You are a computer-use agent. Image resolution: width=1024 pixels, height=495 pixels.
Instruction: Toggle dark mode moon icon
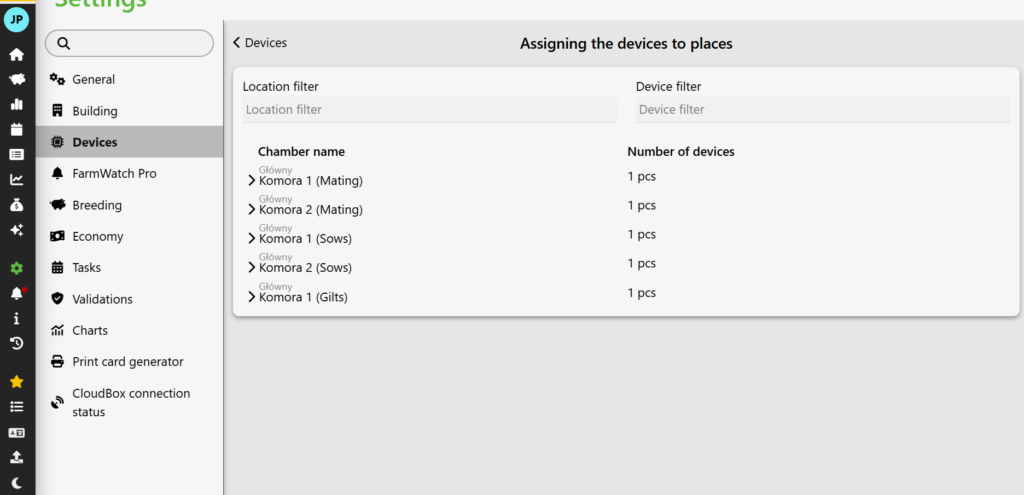(16, 483)
